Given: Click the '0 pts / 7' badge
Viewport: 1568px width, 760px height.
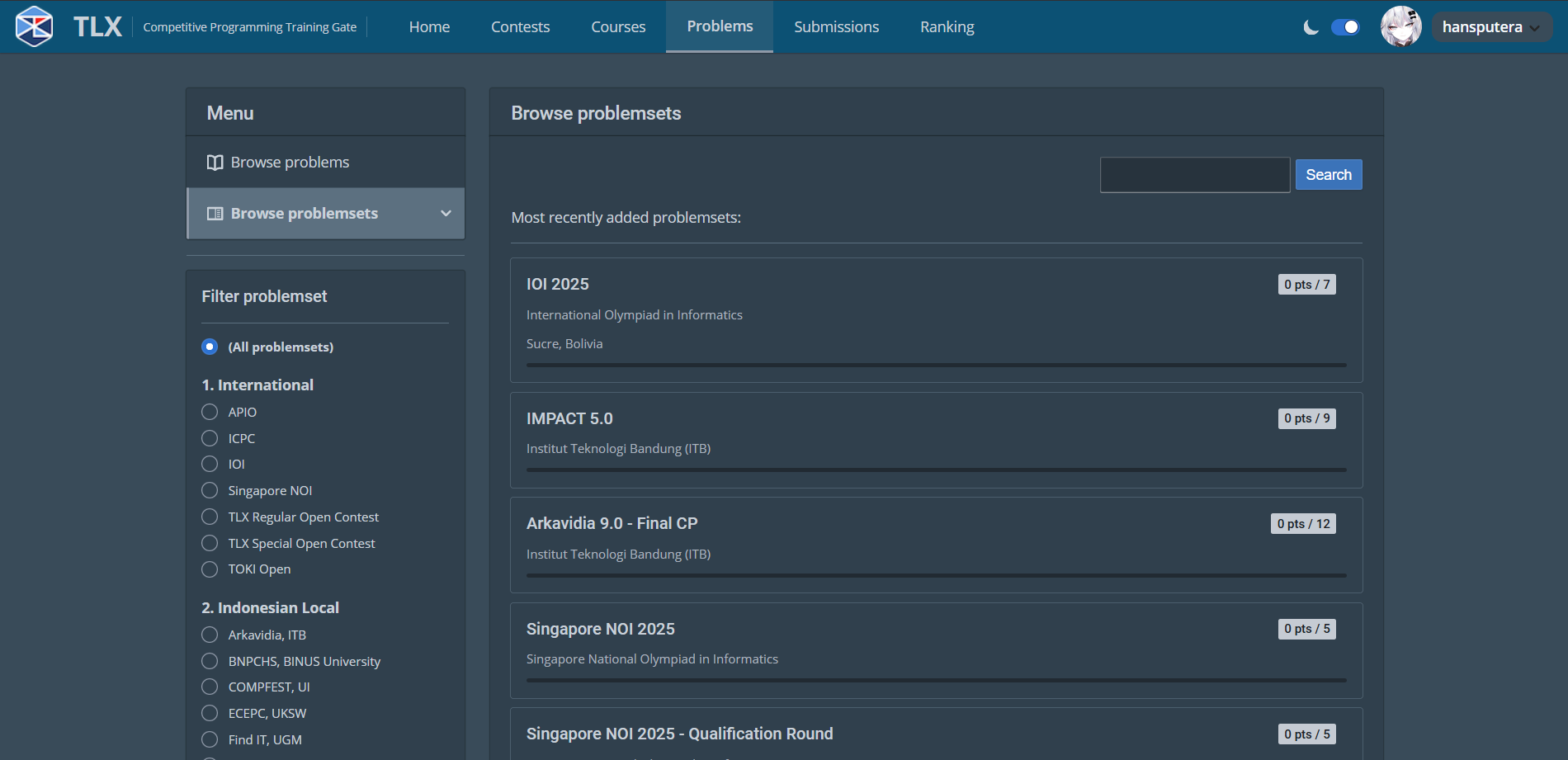Looking at the screenshot, I should tap(1307, 285).
